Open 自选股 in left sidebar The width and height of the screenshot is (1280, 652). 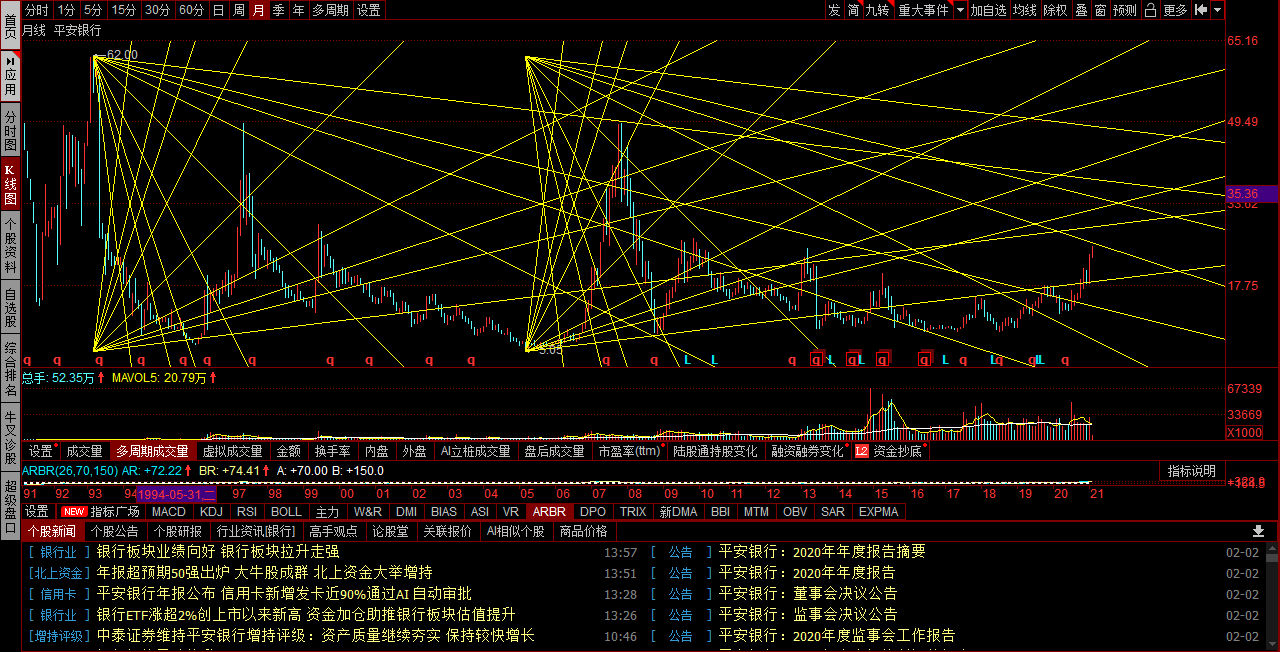click(10, 308)
